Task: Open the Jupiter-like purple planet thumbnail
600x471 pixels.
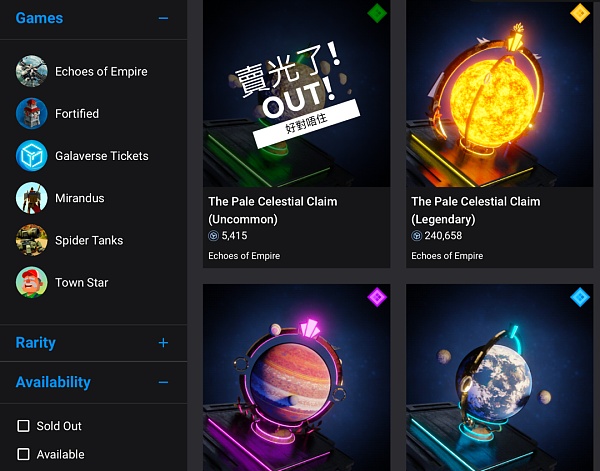Action: tap(297, 377)
